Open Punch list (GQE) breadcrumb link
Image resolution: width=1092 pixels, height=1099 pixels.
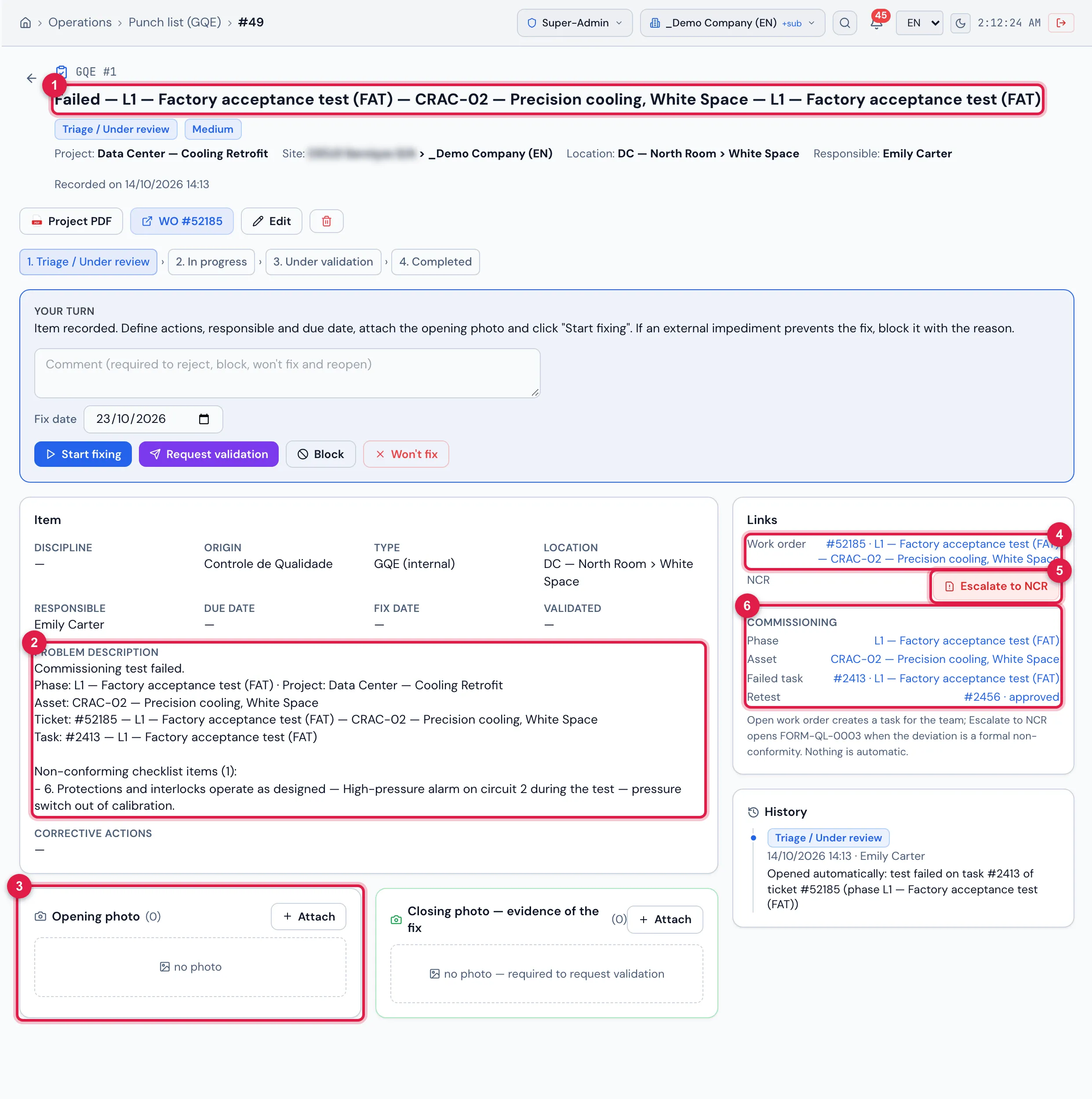point(175,23)
